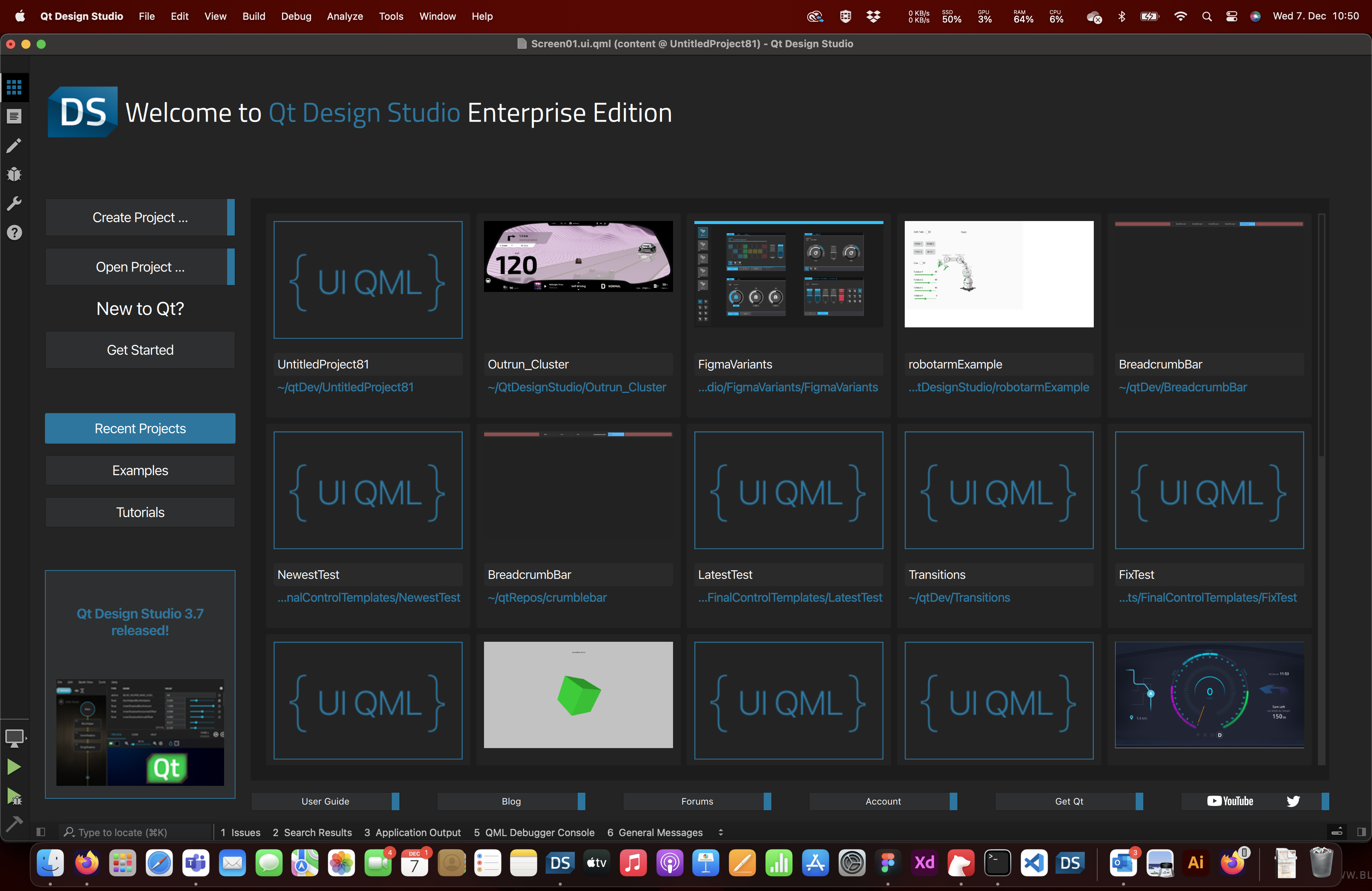
Task: Toggle the right sidebar visibility
Action: (1361, 832)
